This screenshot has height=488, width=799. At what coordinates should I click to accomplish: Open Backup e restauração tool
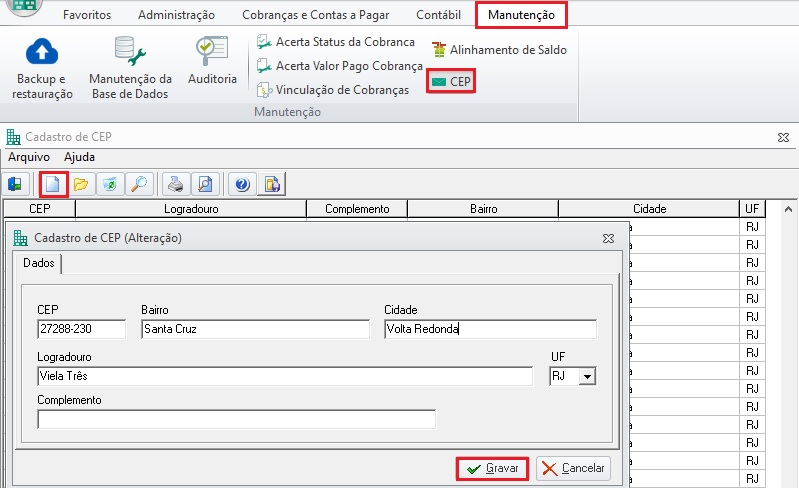(42, 68)
